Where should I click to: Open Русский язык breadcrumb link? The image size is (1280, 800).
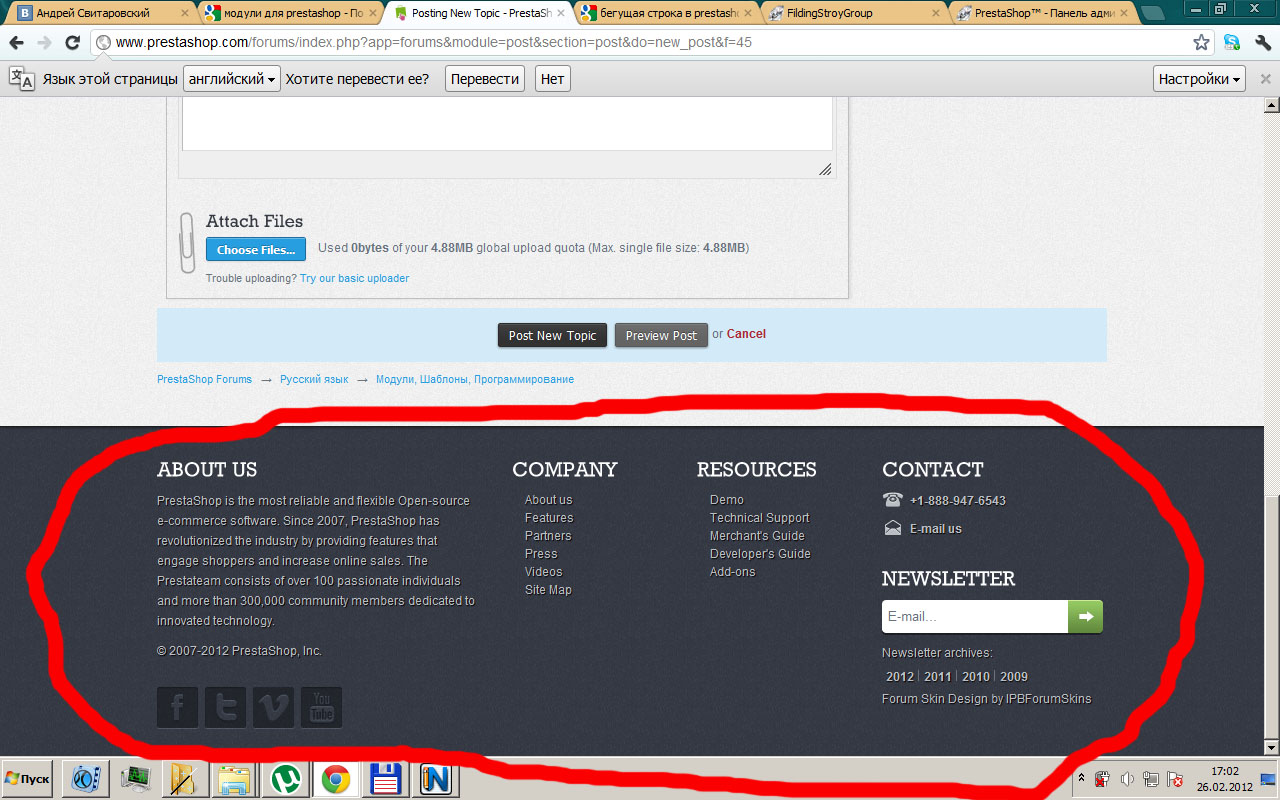coord(314,380)
